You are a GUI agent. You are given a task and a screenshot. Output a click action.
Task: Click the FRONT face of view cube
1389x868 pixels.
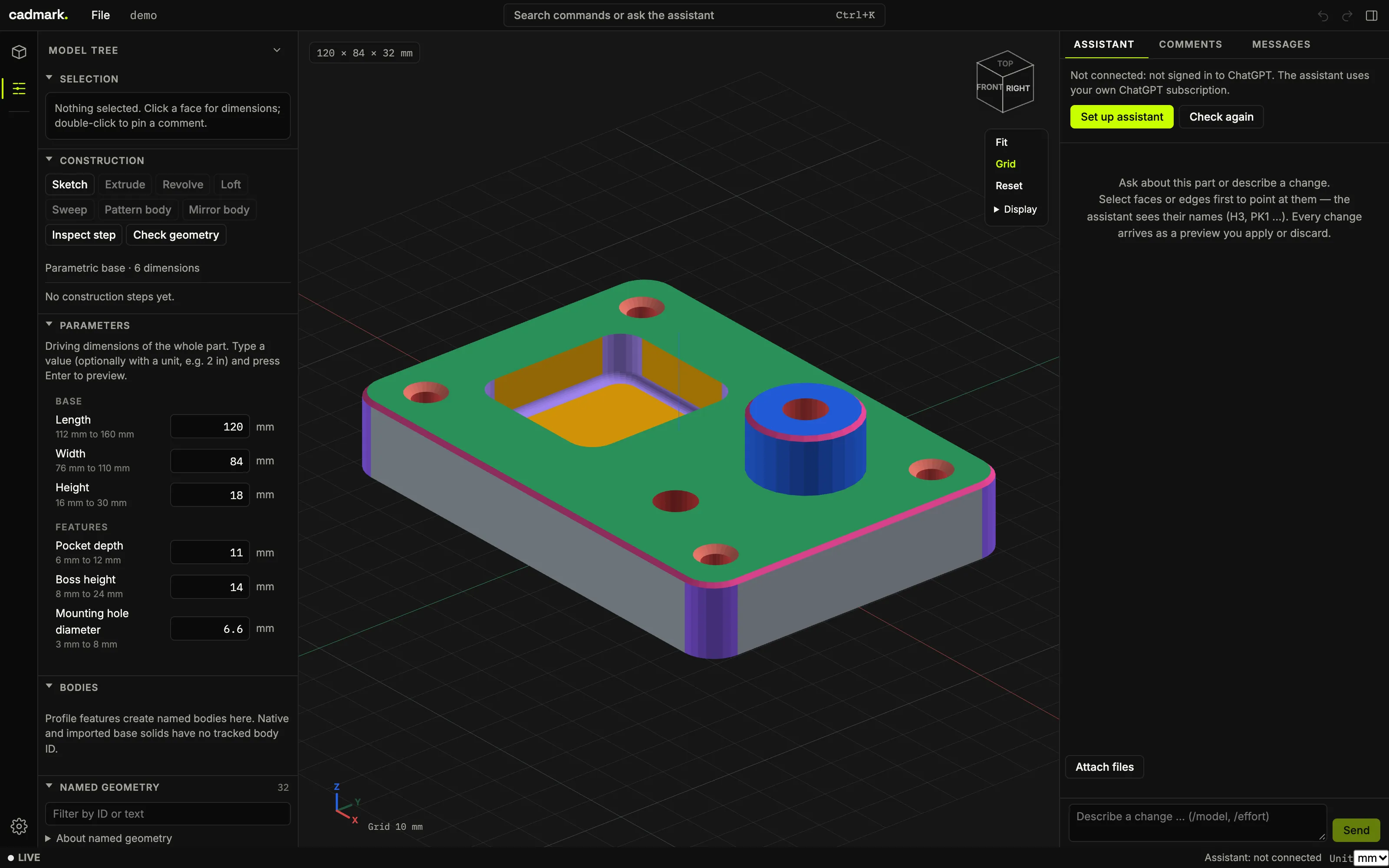(x=990, y=87)
